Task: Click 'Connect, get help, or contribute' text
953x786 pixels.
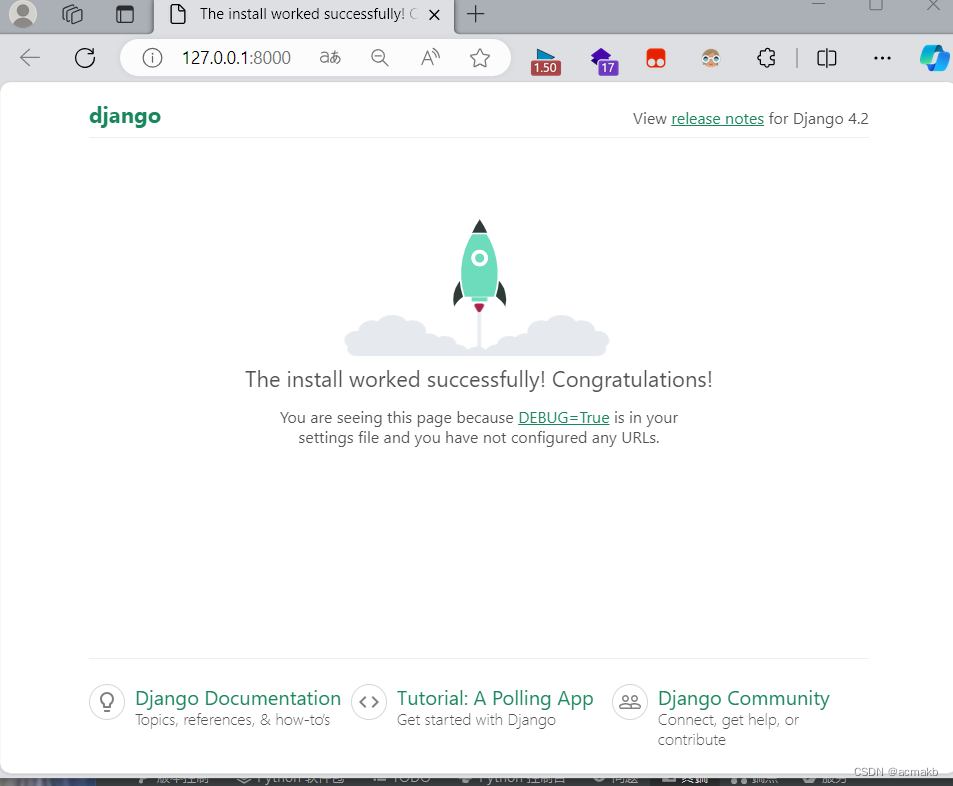Action: click(x=728, y=729)
